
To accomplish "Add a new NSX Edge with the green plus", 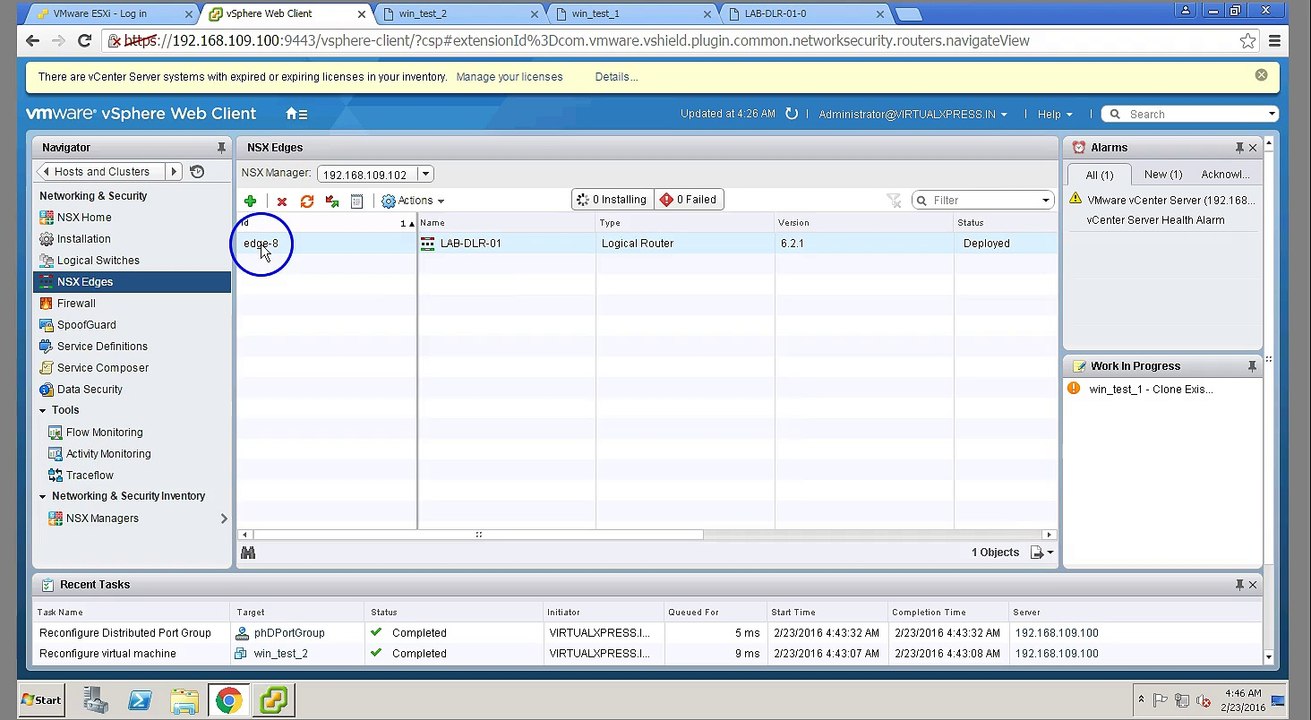I will (x=250, y=201).
